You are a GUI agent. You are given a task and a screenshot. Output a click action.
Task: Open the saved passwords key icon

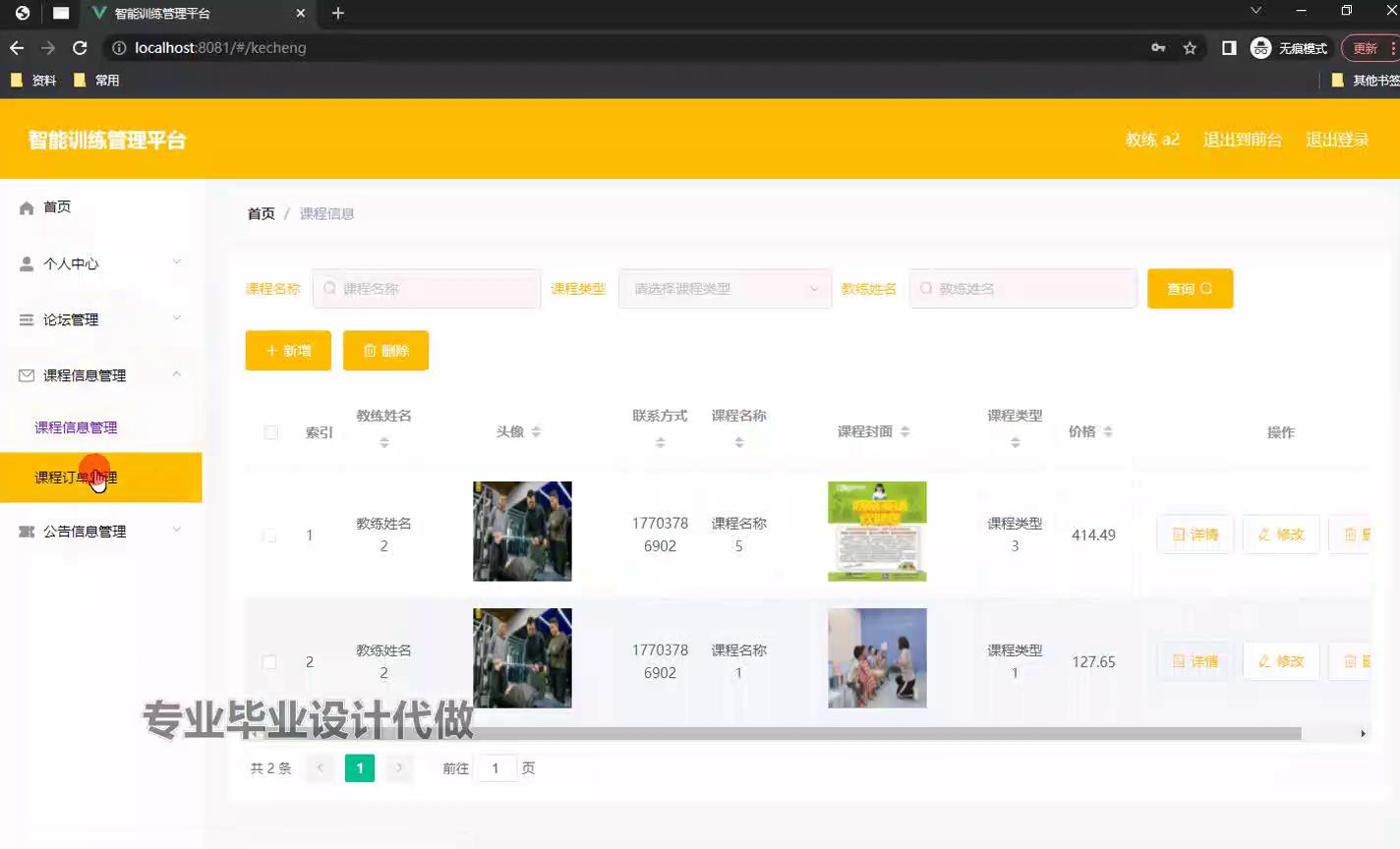[x=1159, y=47]
